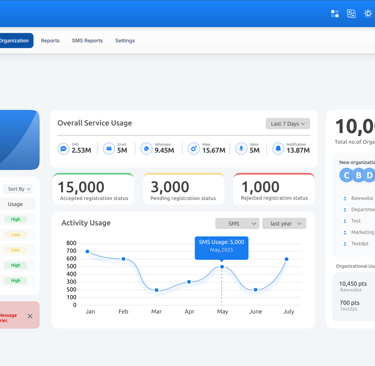The height and width of the screenshot is (366, 375).
Task: Click the SMS chat bubble usage icon
Action: (63, 149)
